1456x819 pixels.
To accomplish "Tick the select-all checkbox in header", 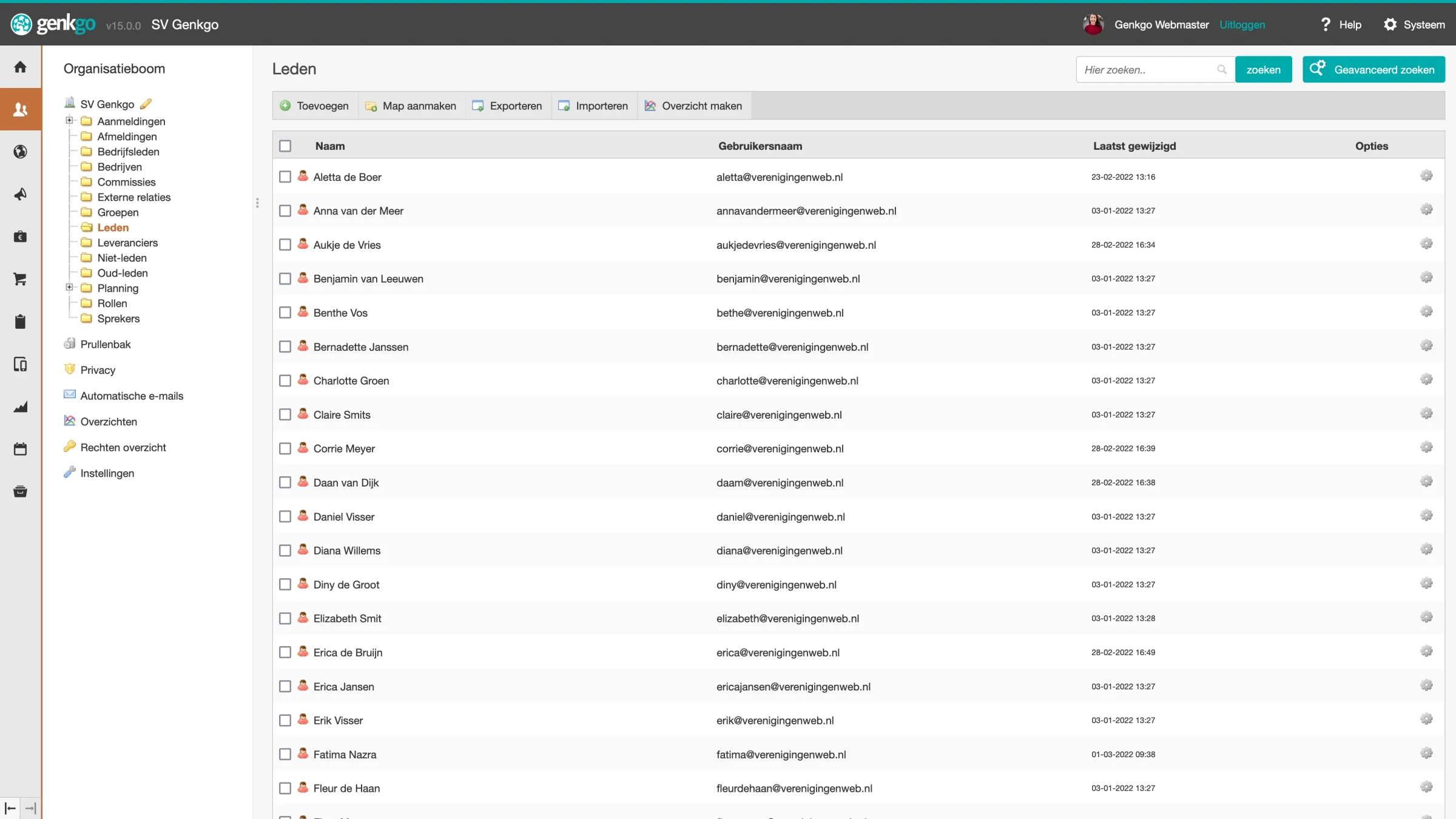I will pos(285,146).
